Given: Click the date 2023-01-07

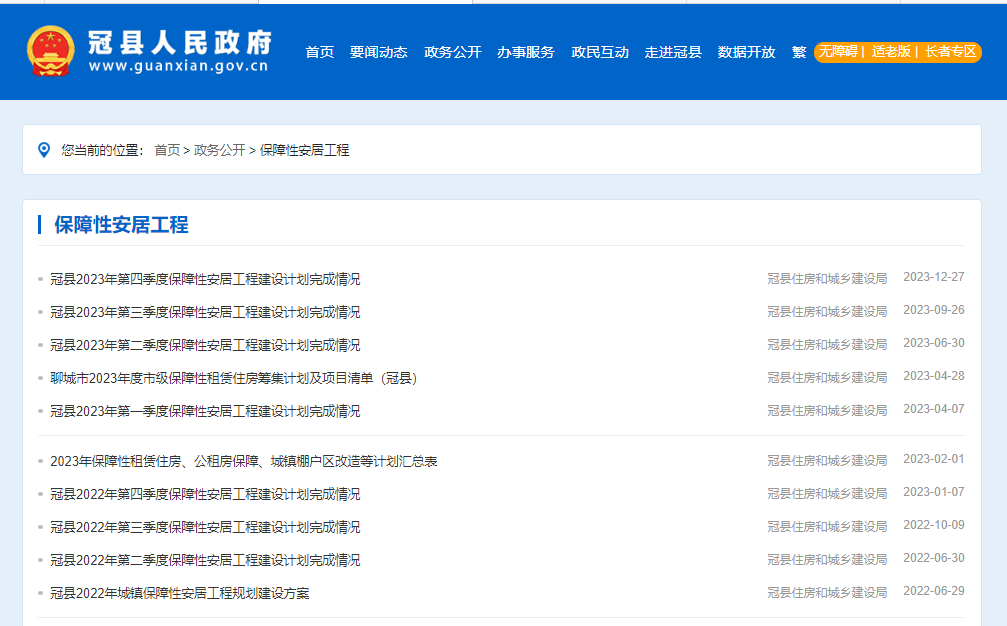Looking at the screenshot, I should click(x=934, y=492).
